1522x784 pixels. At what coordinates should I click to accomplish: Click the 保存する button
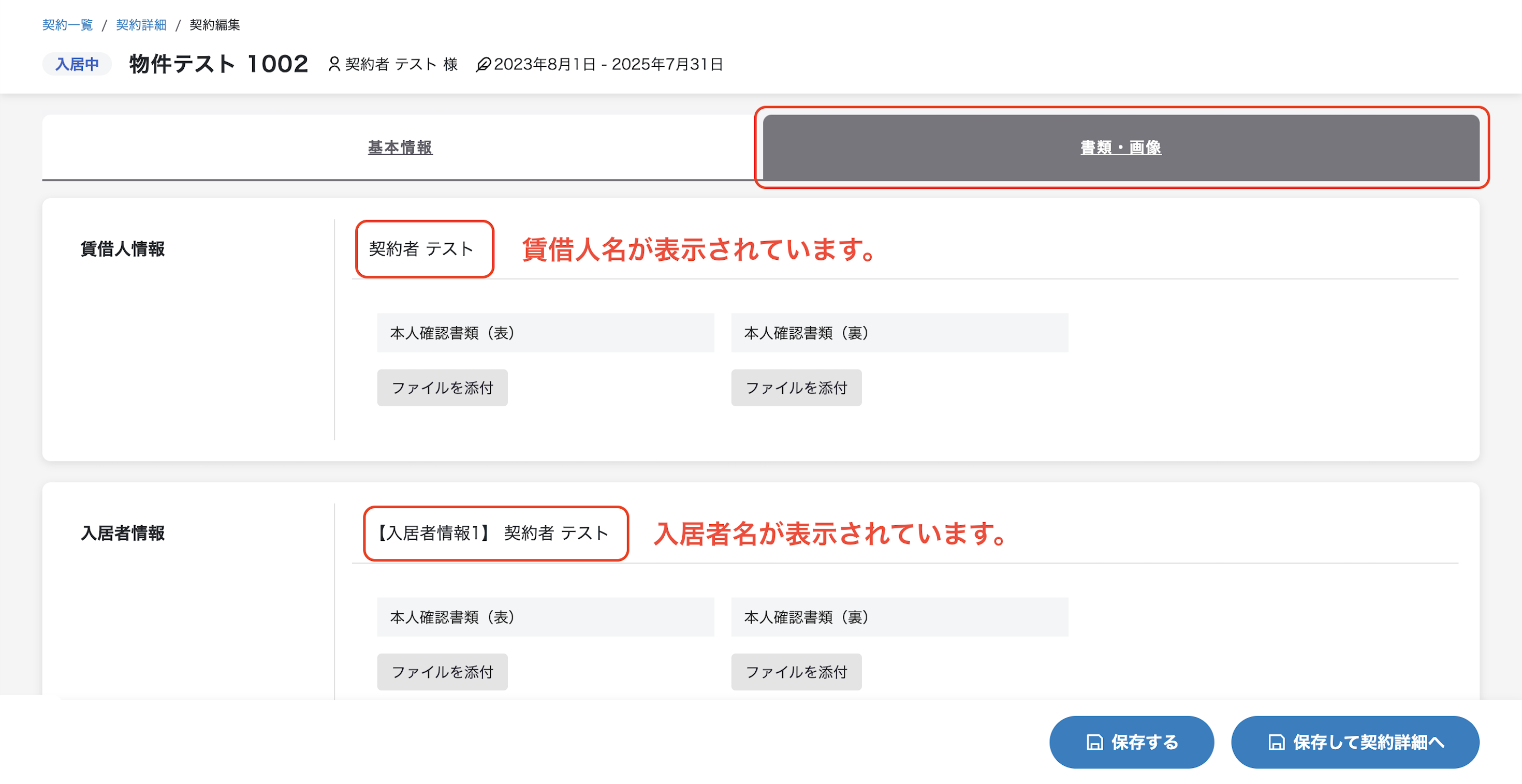[x=1132, y=742]
